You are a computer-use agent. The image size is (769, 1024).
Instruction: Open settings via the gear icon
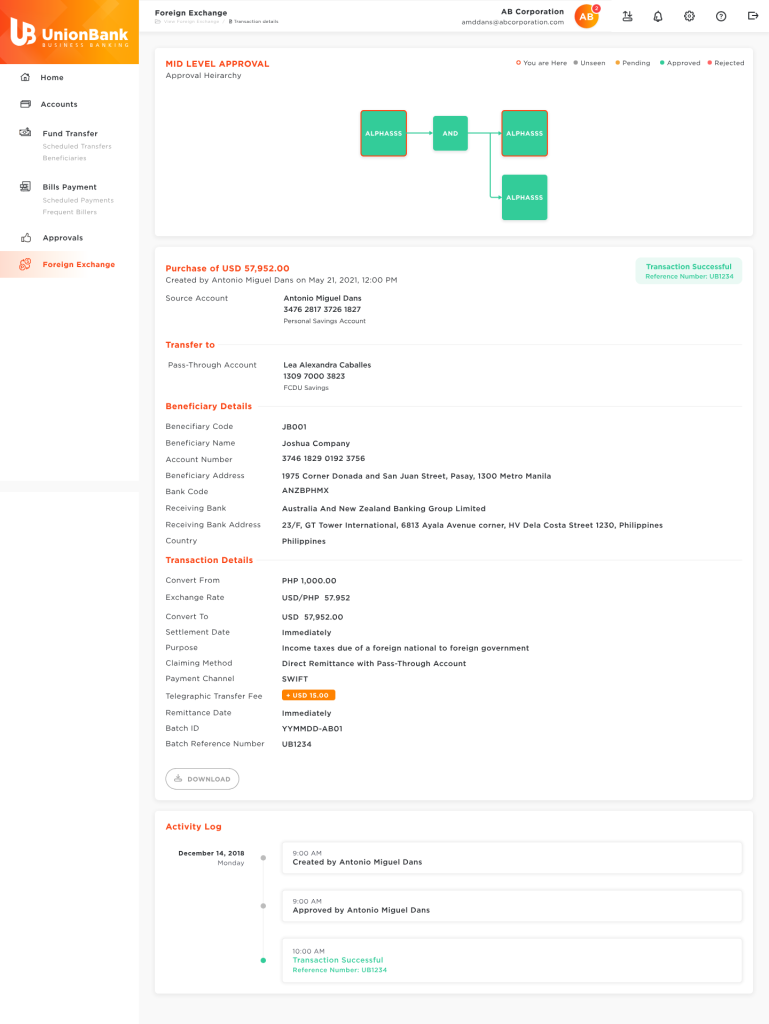coord(689,16)
